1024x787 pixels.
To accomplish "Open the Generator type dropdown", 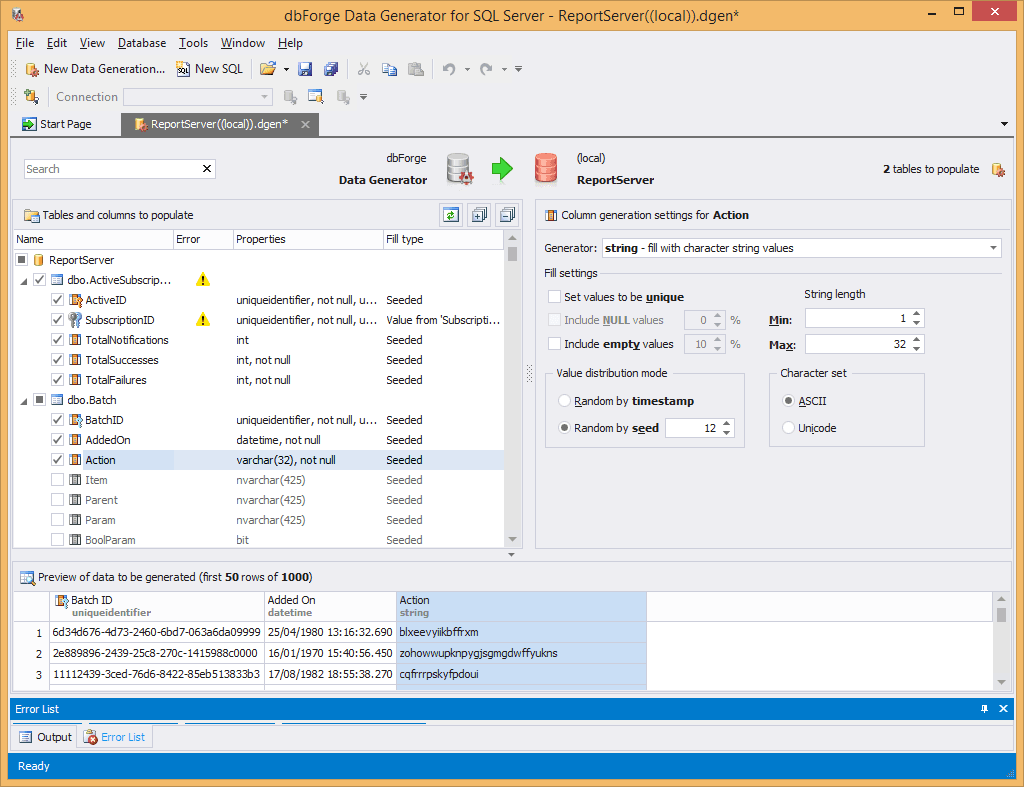I will pyautogui.click(x=993, y=248).
